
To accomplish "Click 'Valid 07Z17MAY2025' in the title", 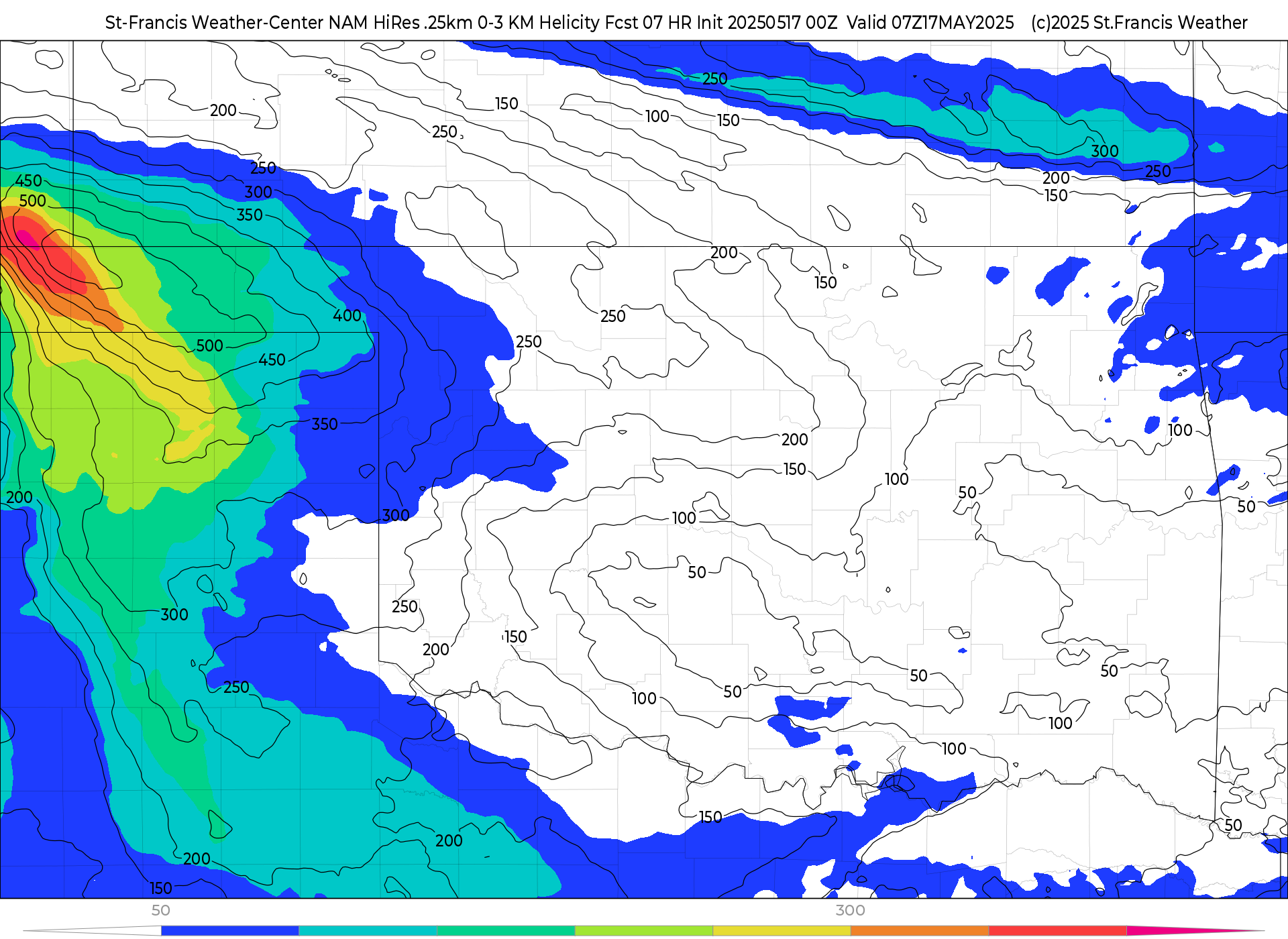I will [930, 23].
